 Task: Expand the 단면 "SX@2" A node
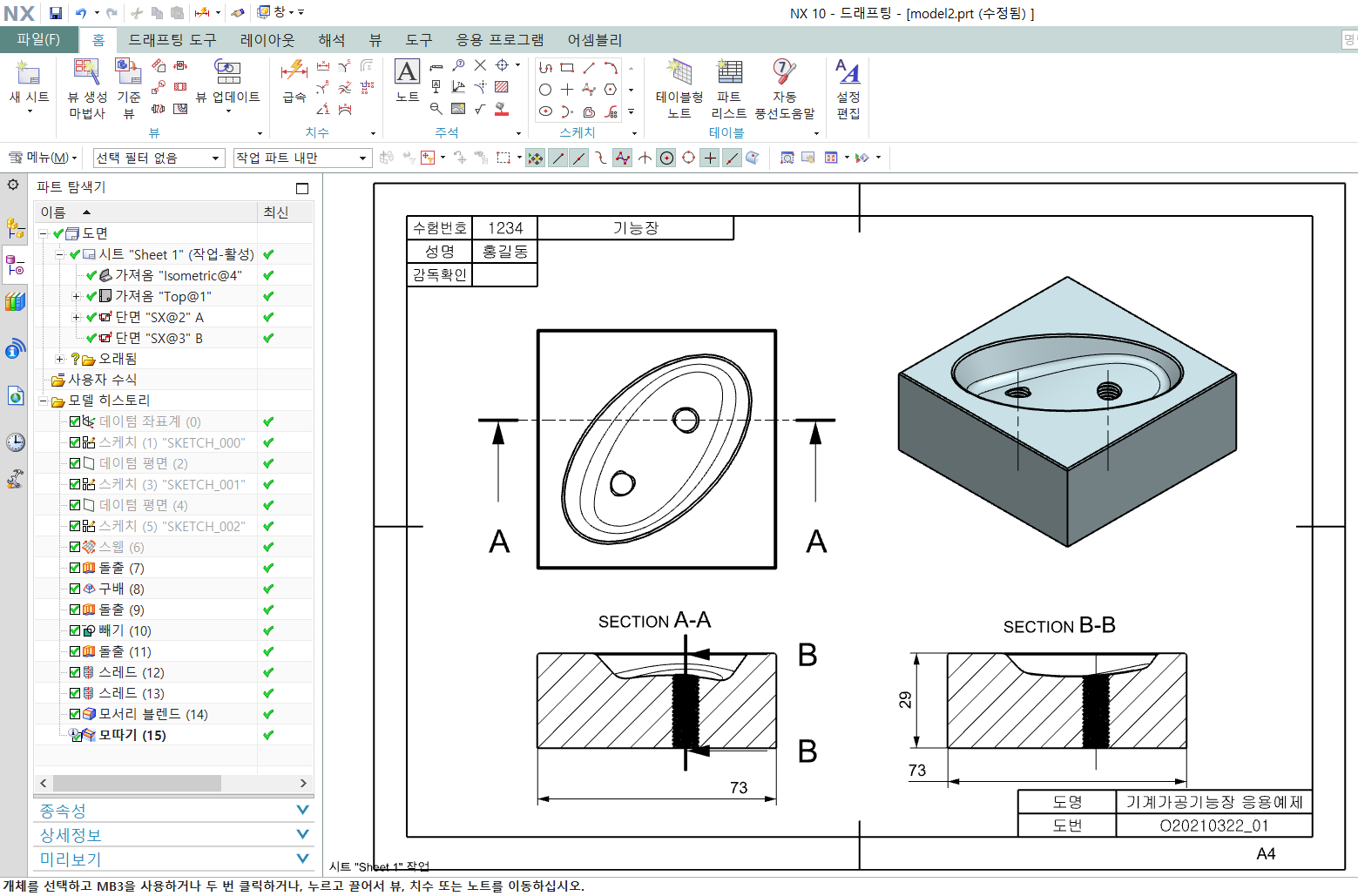click(x=77, y=317)
